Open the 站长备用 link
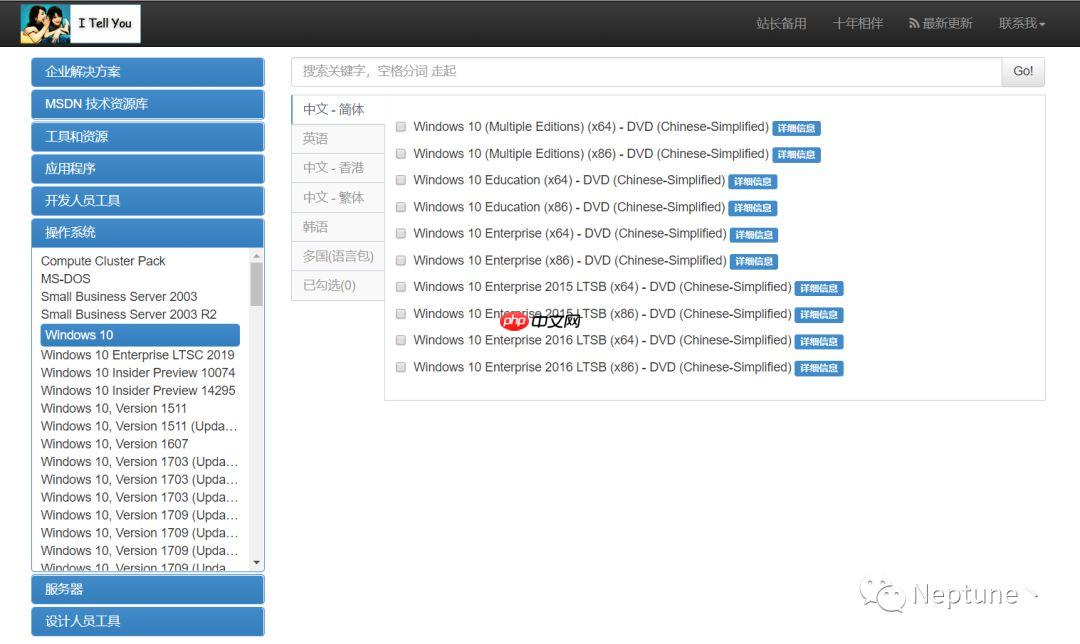The width and height of the screenshot is (1080, 644). click(781, 23)
